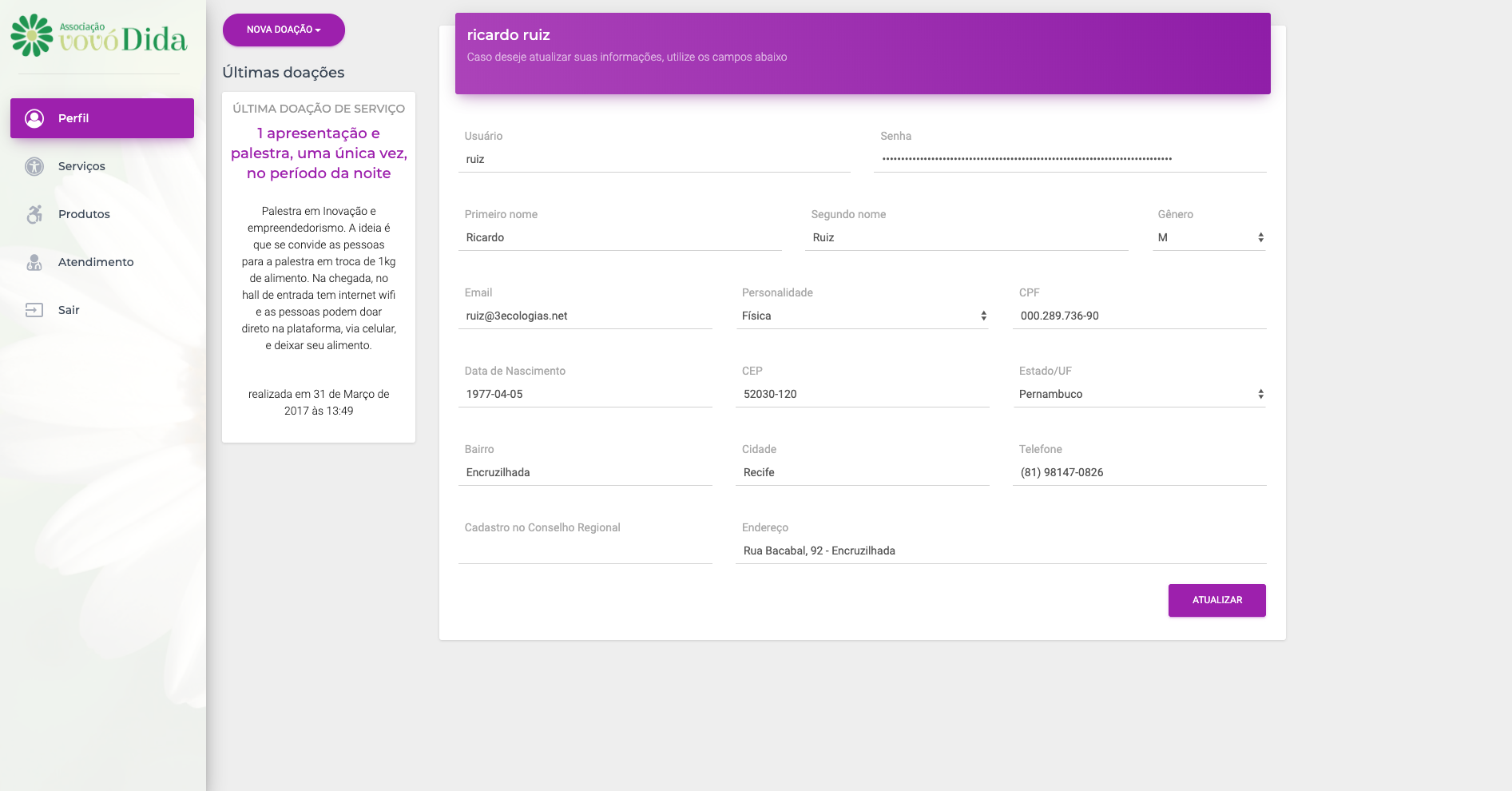Image resolution: width=1512 pixels, height=791 pixels.
Task: Open the Serviços menu item
Action: [81, 166]
